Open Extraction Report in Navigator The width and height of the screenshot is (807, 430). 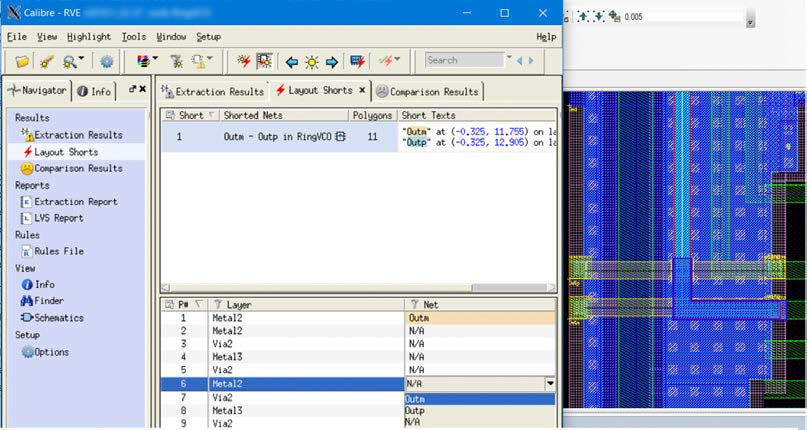tap(69, 202)
